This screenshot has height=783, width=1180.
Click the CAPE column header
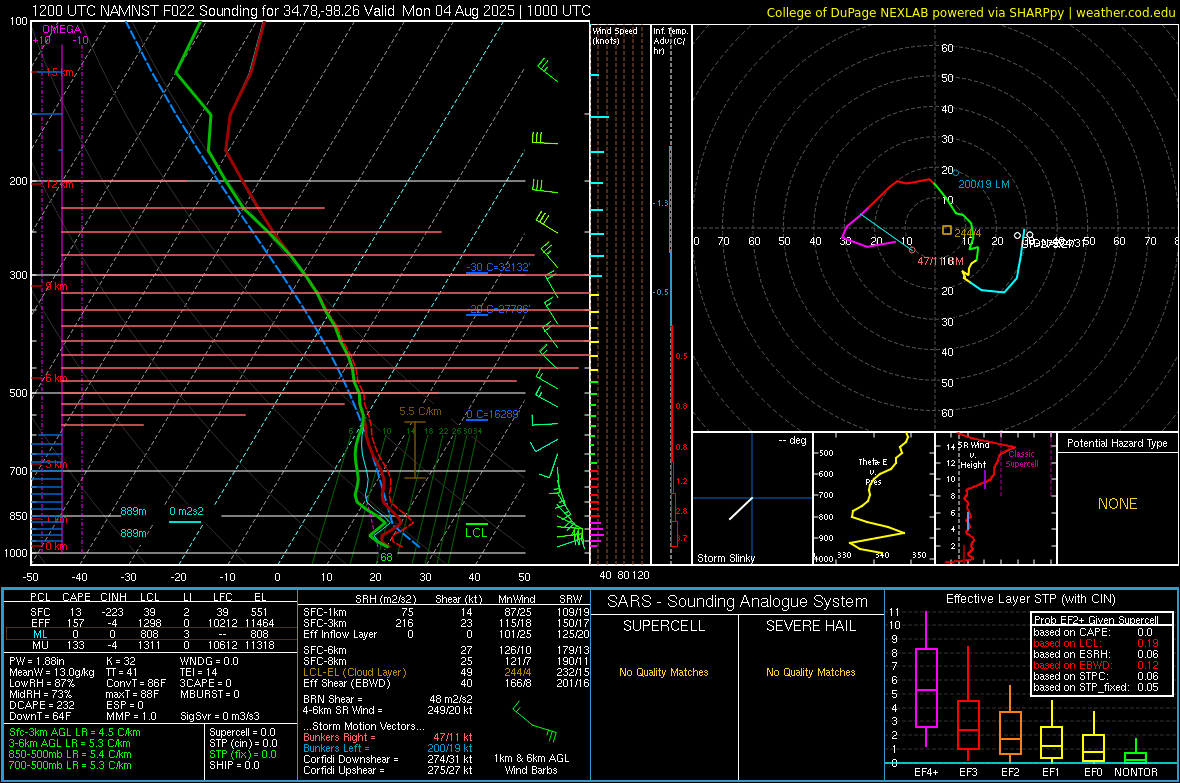76,597
